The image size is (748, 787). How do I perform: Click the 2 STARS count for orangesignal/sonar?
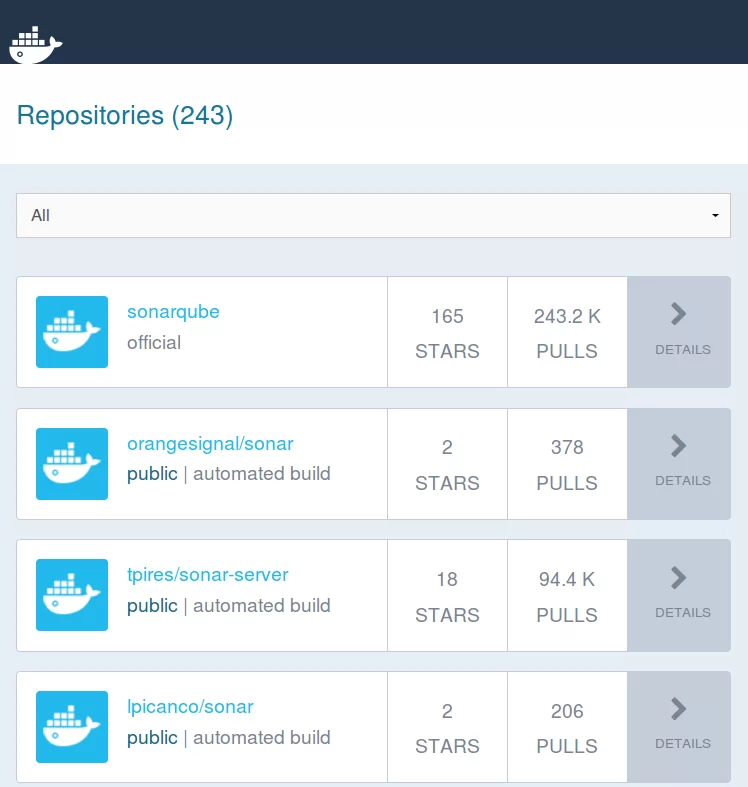coord(447,465)
